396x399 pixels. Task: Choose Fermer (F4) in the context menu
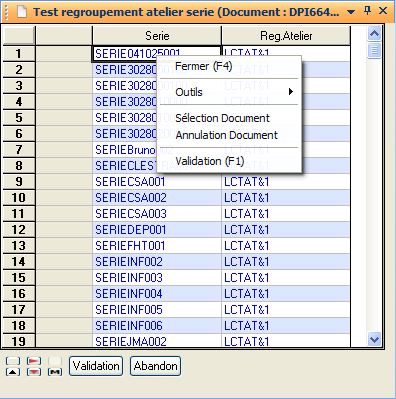click(203, 66)
